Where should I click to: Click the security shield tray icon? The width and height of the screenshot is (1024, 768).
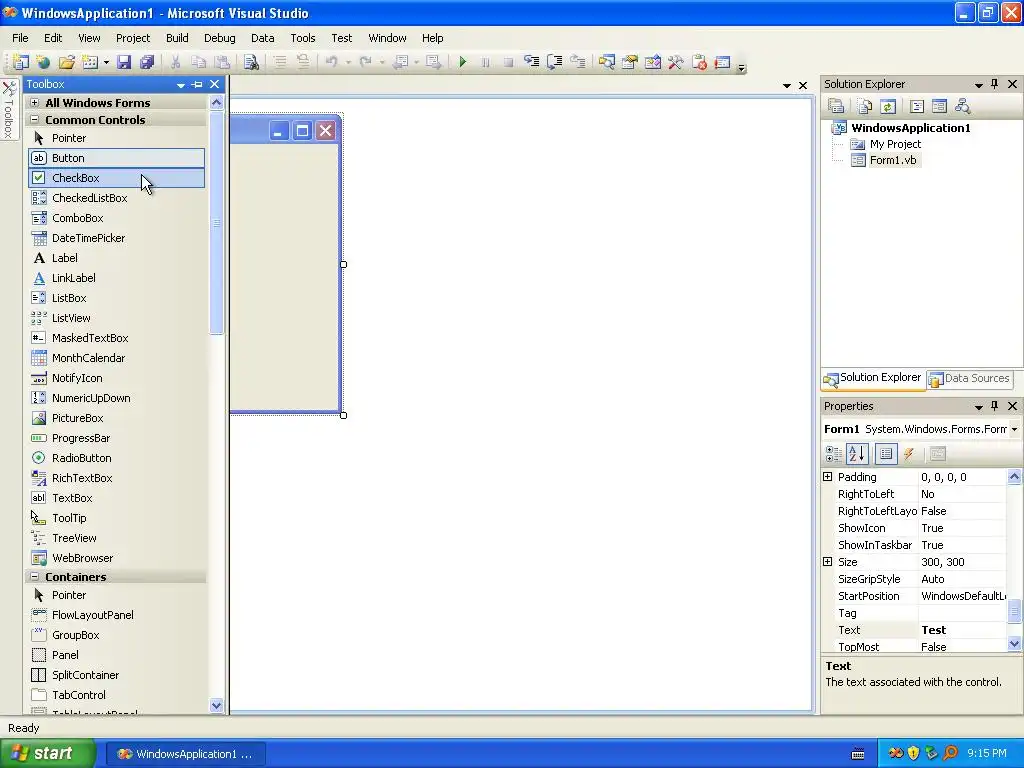tap(914, 754)
